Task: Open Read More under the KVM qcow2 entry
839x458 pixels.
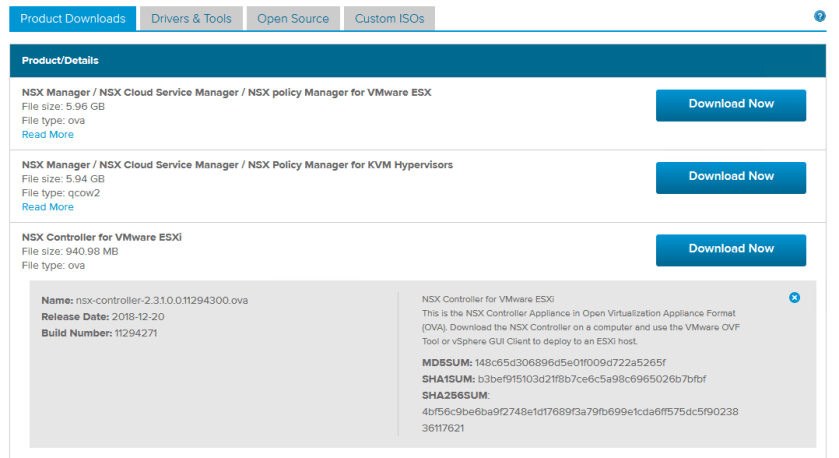Action: [48, 207]
